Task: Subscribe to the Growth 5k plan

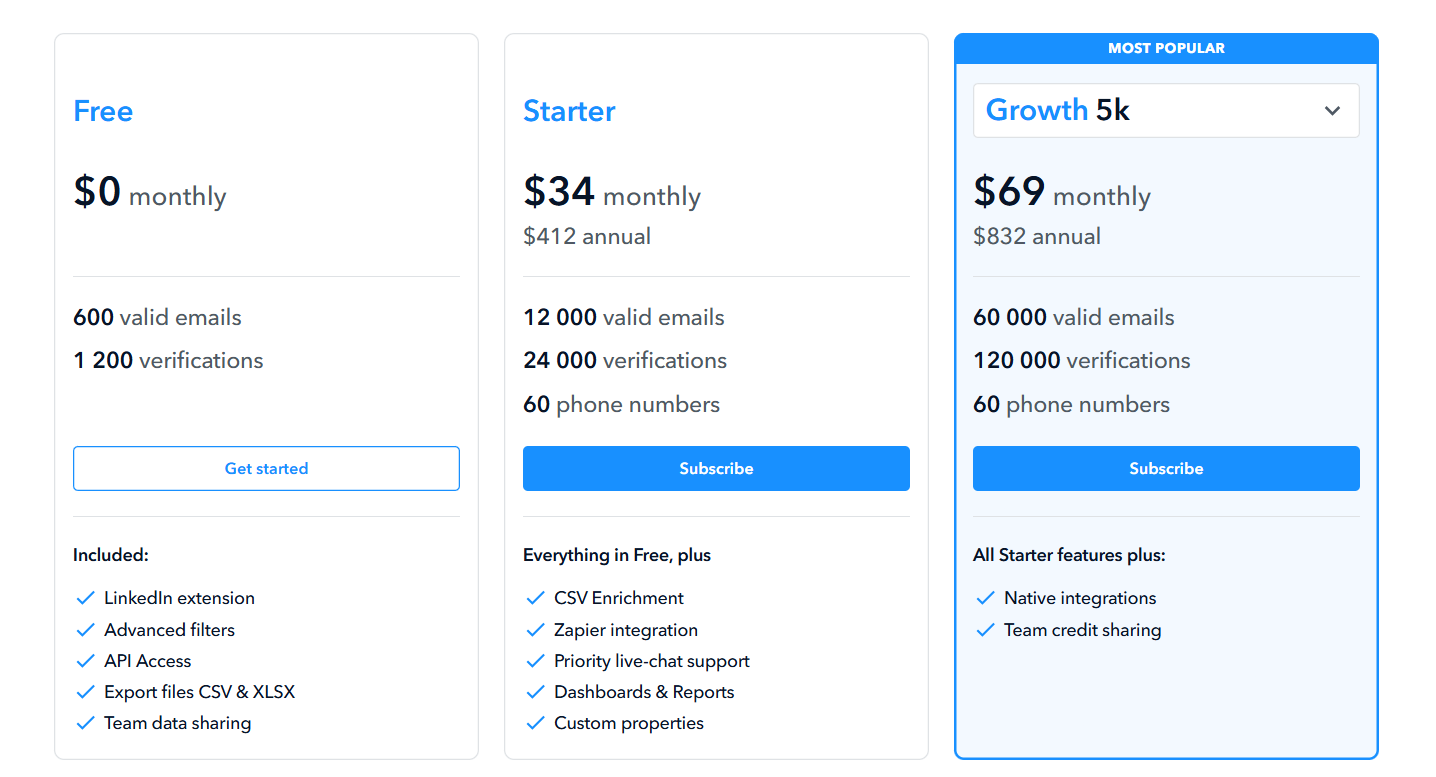Action: coord(1166,468)
